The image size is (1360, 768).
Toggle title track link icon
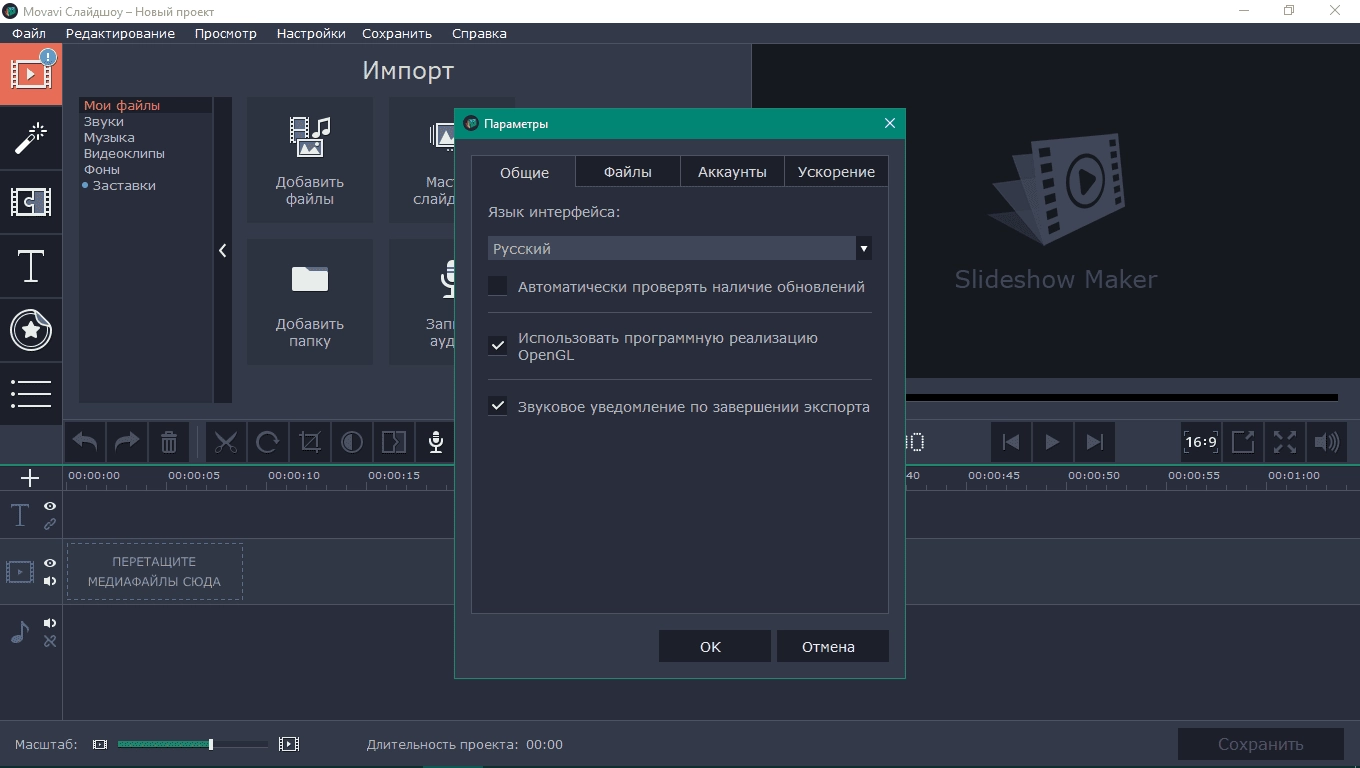tap(50, 524)
